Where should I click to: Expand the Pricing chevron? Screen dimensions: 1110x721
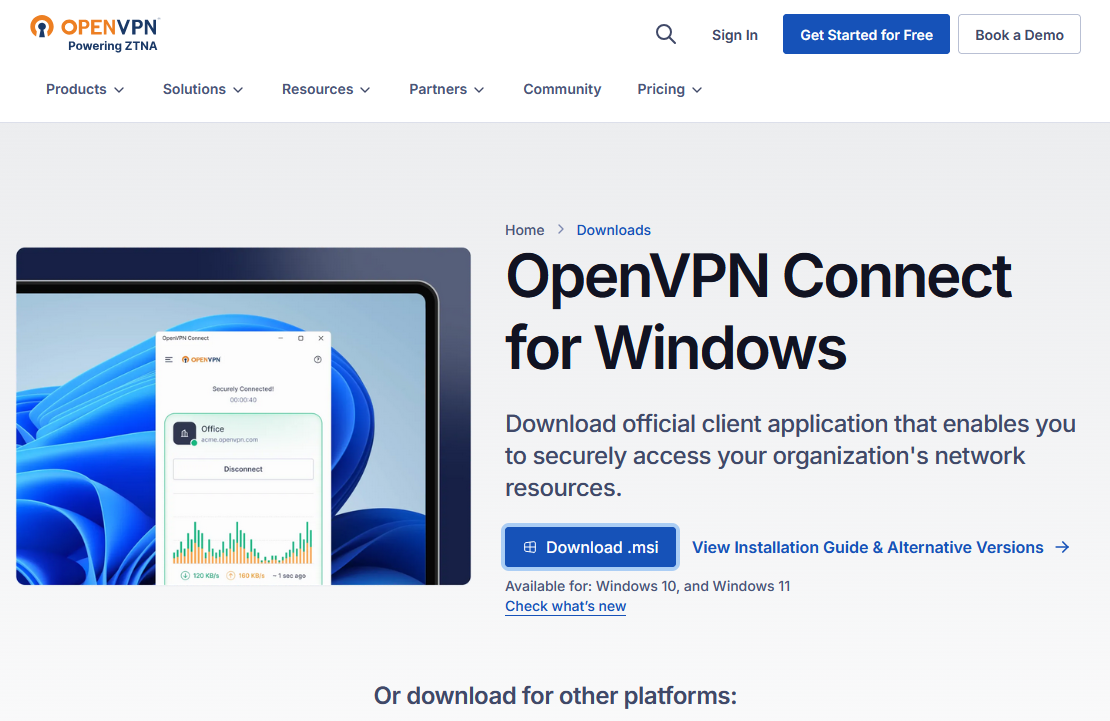pos(697,90)
